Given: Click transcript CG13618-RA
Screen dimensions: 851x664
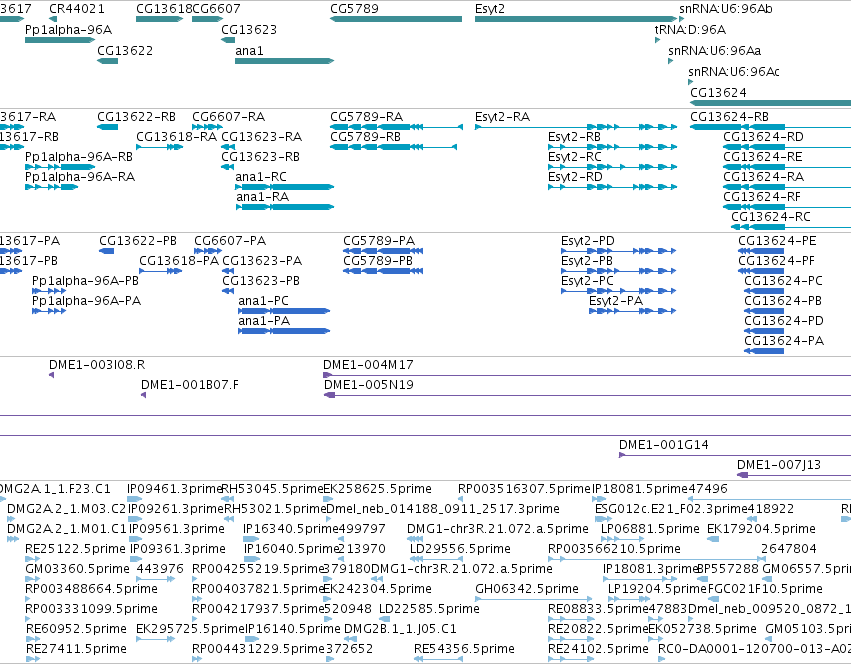Looking at the screenshot, I should 176,137.
